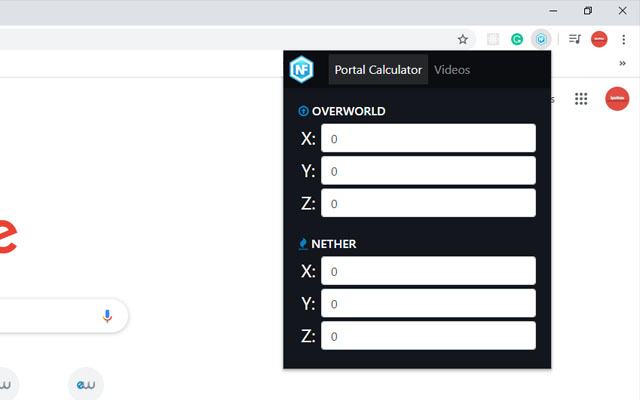640x400 pixels.
Task: Click the Nether Z coordinate box
Action: [x=428, y=336]
